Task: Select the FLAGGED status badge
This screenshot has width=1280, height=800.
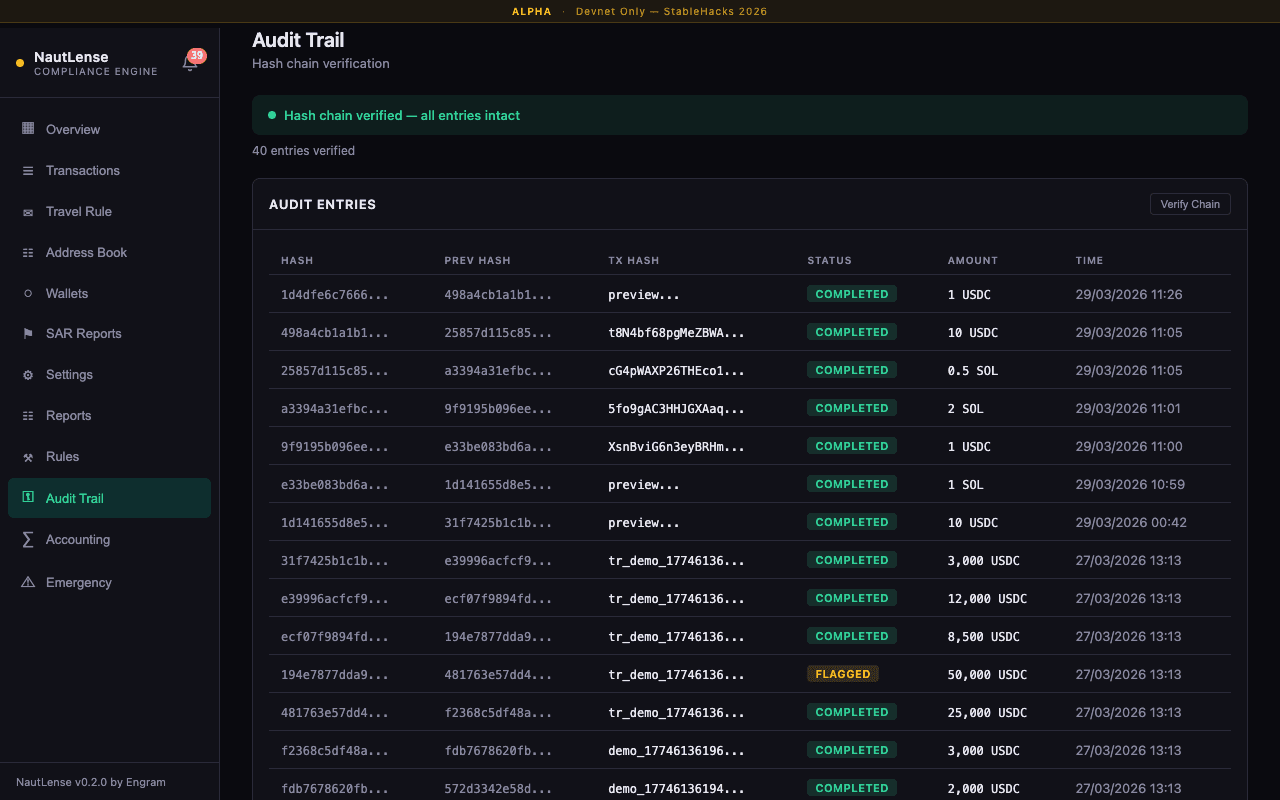Action: click(x=843, y=673)
